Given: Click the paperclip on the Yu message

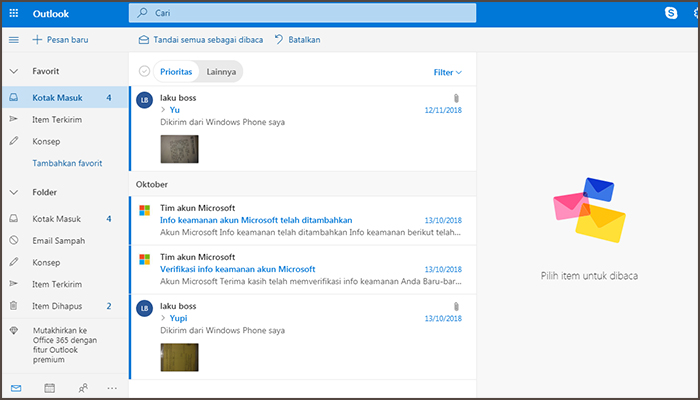Looking at the screenshot, I should [x=456, y=98].
